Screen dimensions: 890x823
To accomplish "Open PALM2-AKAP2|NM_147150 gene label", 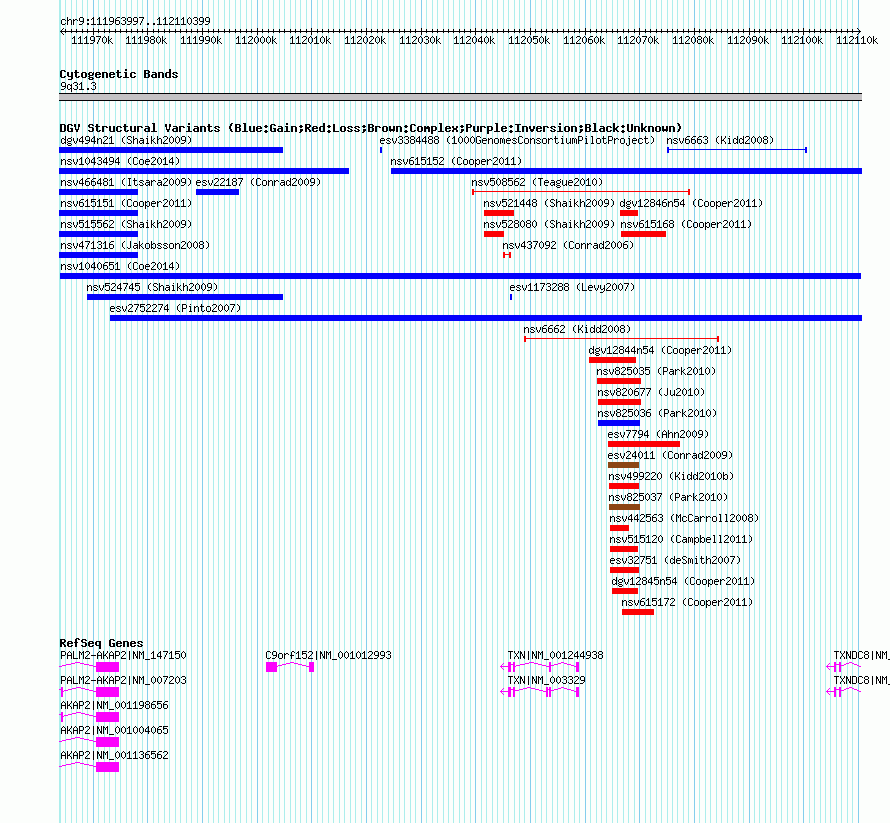I will (123, 655).
